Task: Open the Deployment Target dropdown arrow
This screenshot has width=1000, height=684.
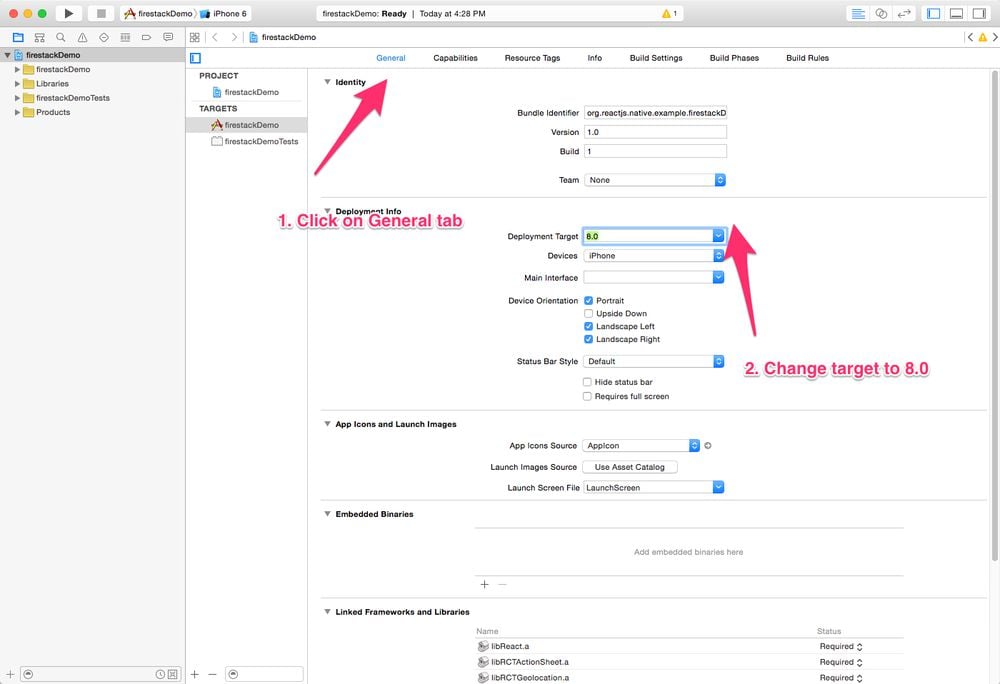Action: 718,236
